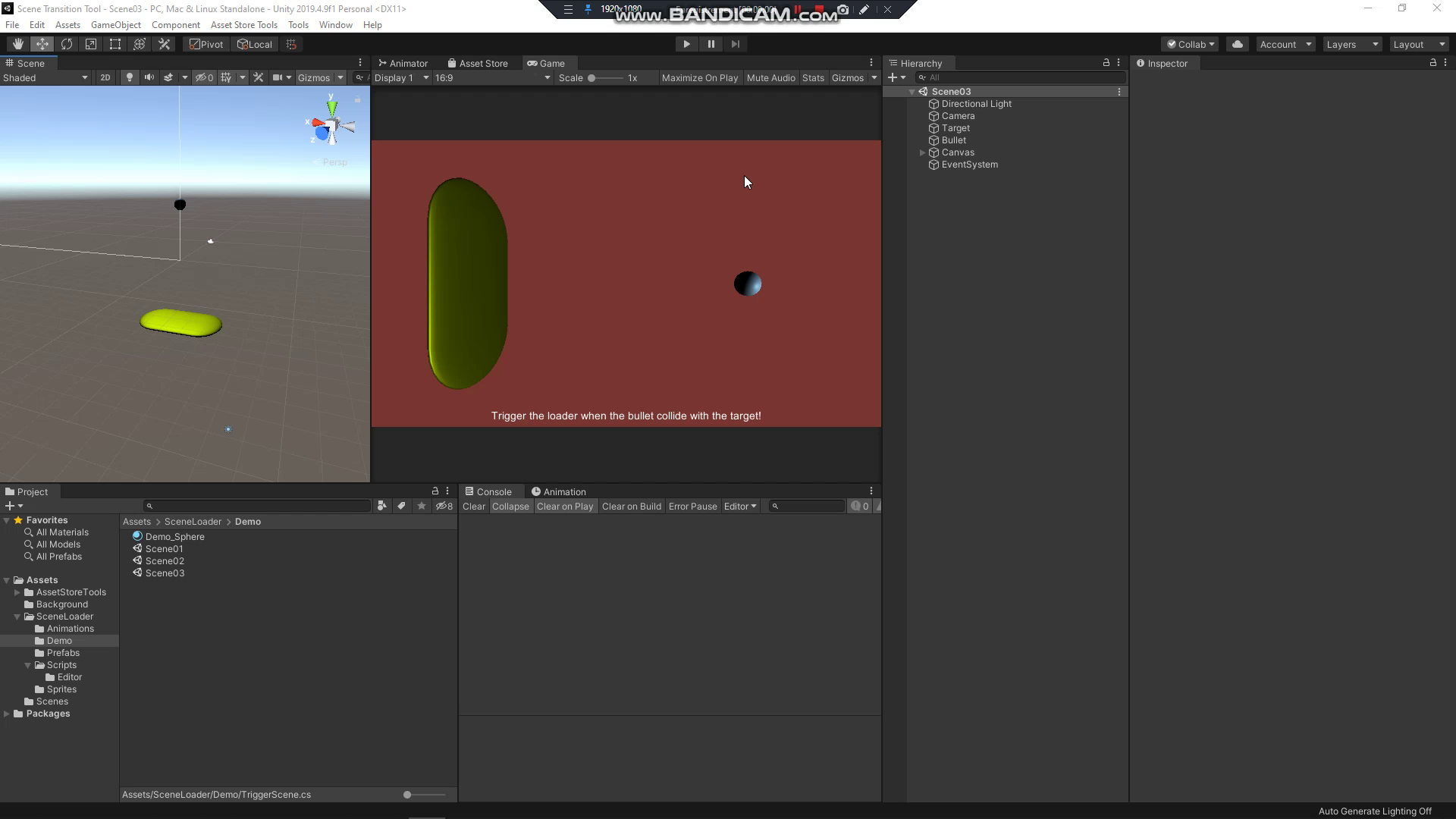This screenshot has height=819, width=1456.
Task: Open cloud Services button
Action: coord(1238,44)
